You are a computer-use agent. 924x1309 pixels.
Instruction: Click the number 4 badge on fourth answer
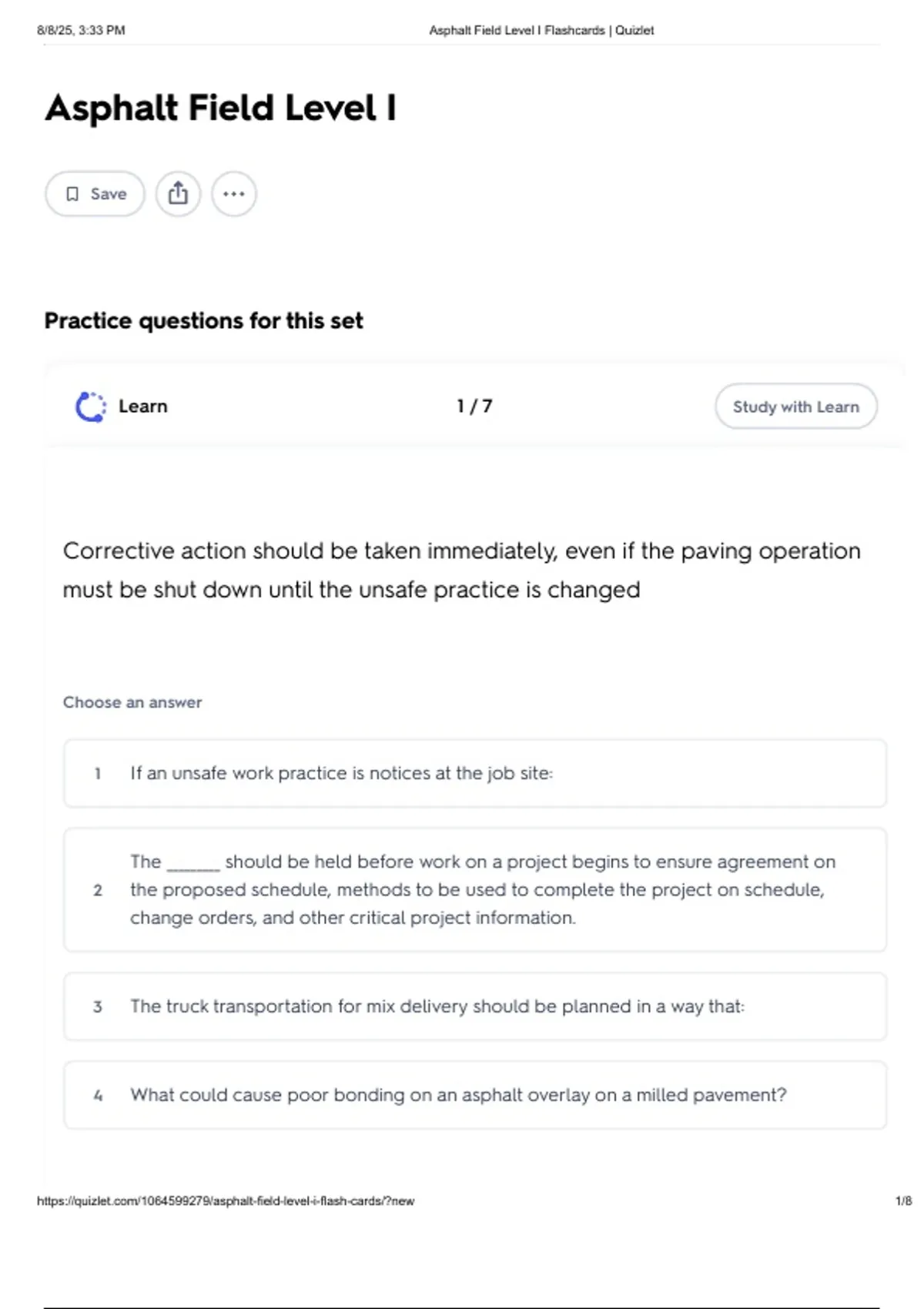(x=98, y=1095)
